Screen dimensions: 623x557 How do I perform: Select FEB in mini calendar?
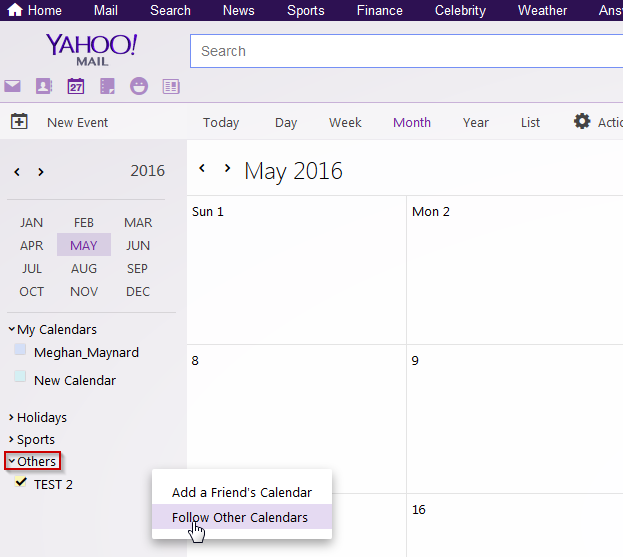(83, 222)
